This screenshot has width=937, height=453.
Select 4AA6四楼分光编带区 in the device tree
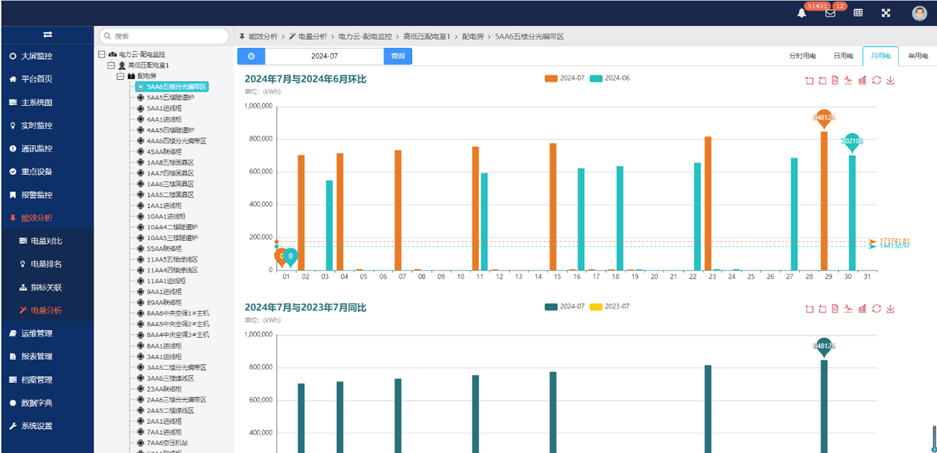tap(176, 141)
